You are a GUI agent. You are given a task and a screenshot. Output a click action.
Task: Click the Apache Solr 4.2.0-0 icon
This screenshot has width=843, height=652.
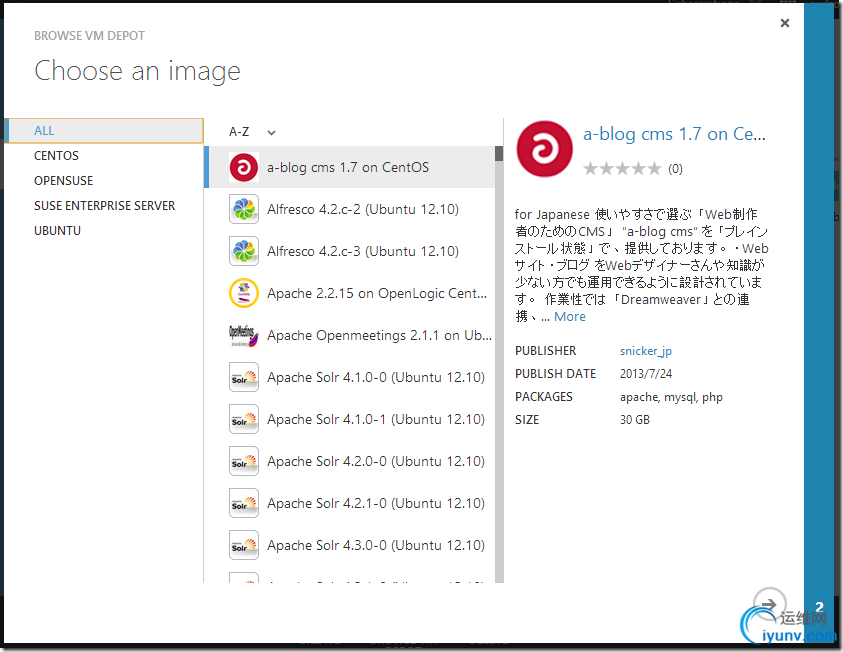click(244, 461)
